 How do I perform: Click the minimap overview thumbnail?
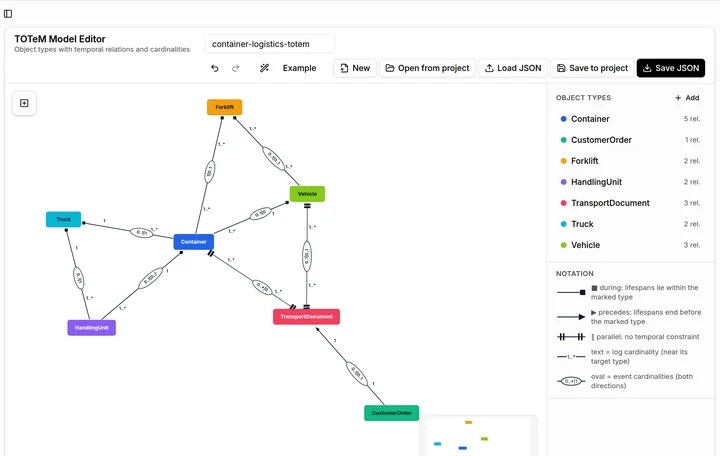click(478, 436)
